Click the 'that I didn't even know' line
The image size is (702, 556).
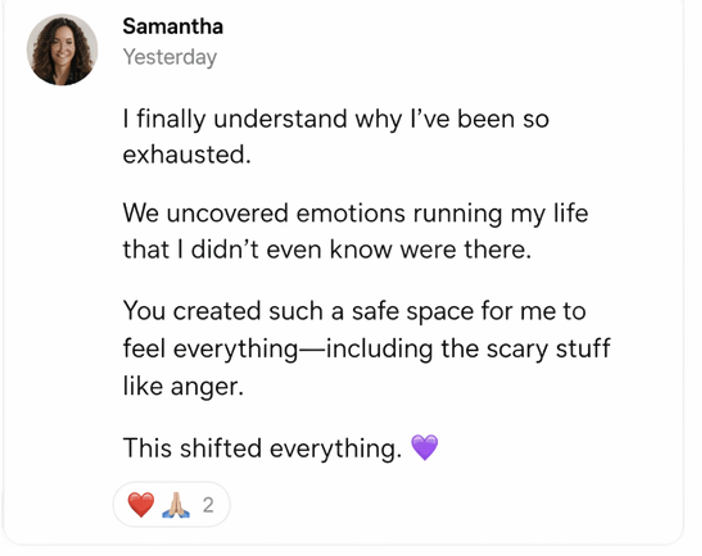click(327, 249)
